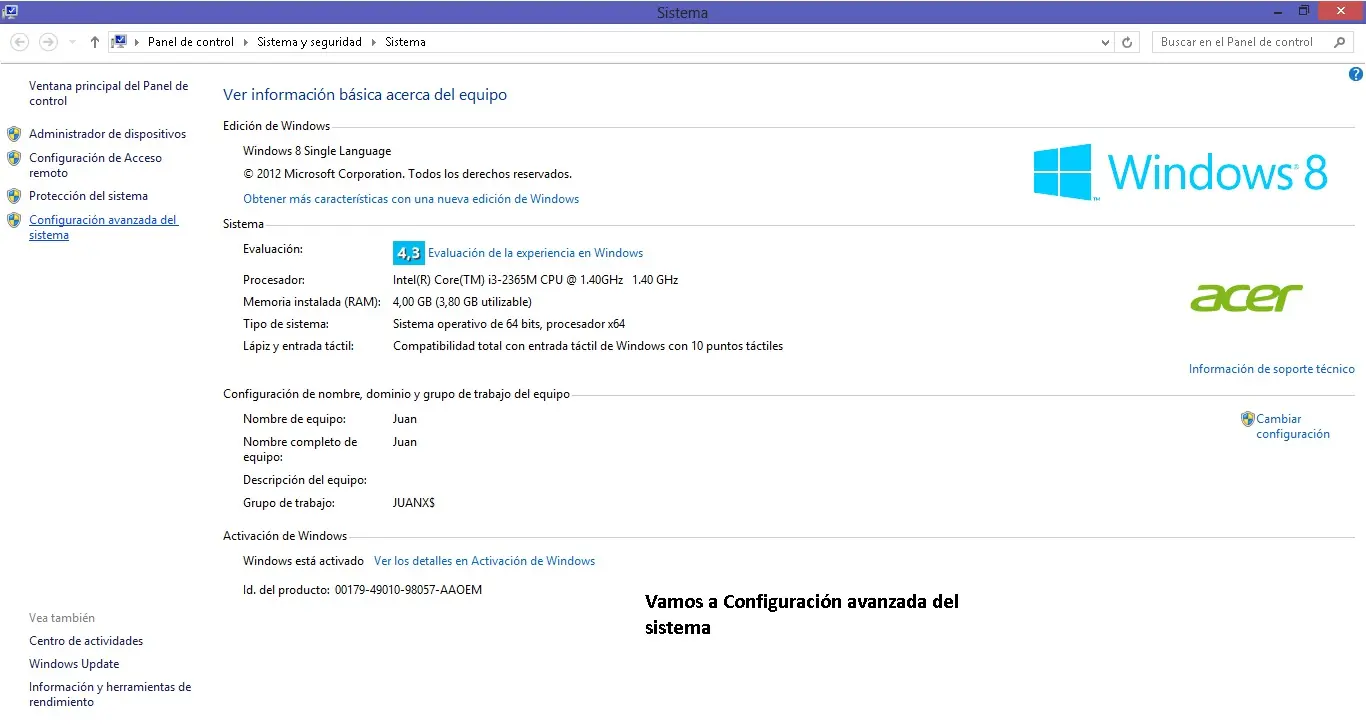Viewport: 1366px width, 728px height.
Task: Expand arrow before Panel de control breadcrumb
Action: 137,42
